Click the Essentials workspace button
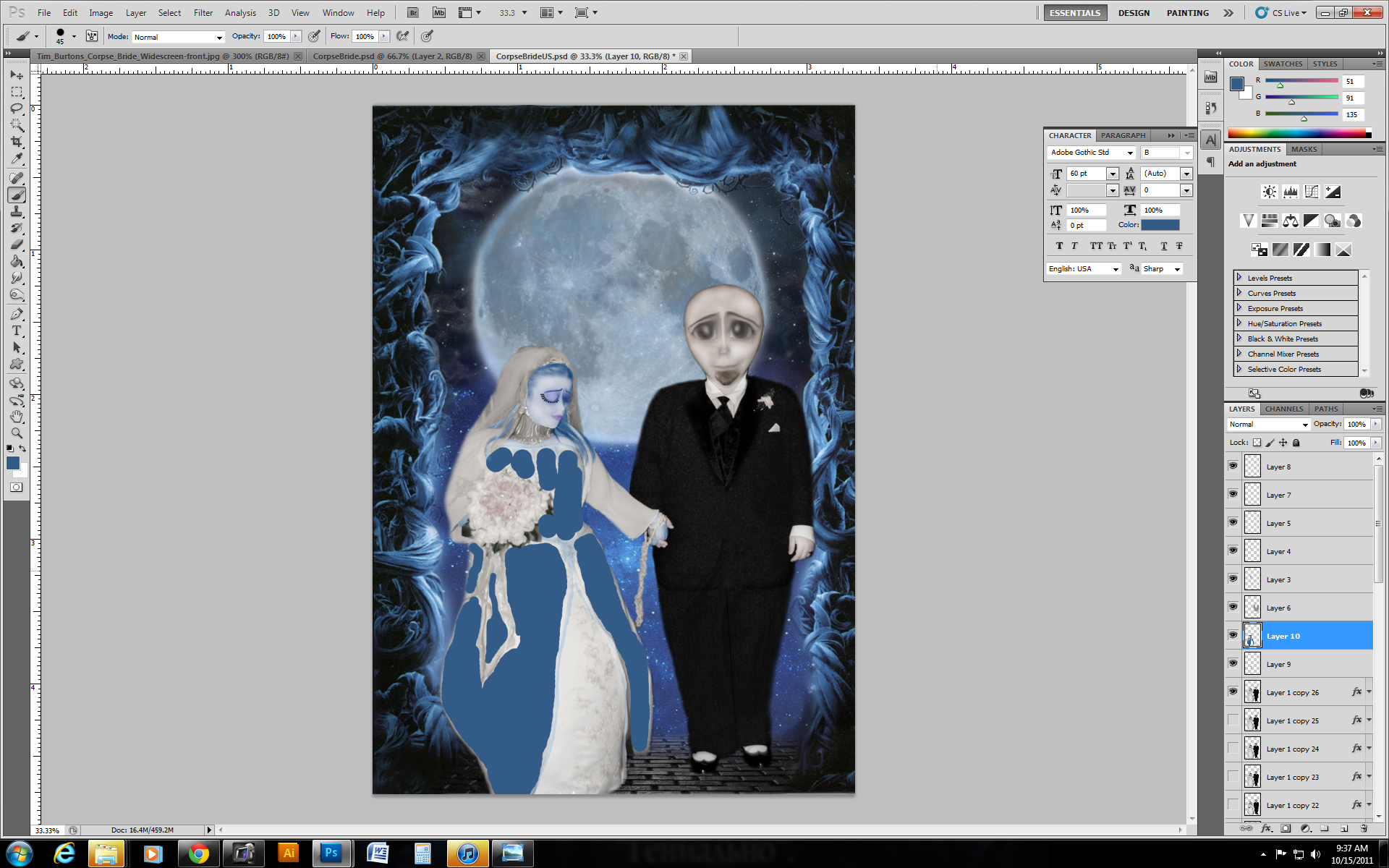Viewport: 1389px width, 868px height. (x=1075, y=13)
